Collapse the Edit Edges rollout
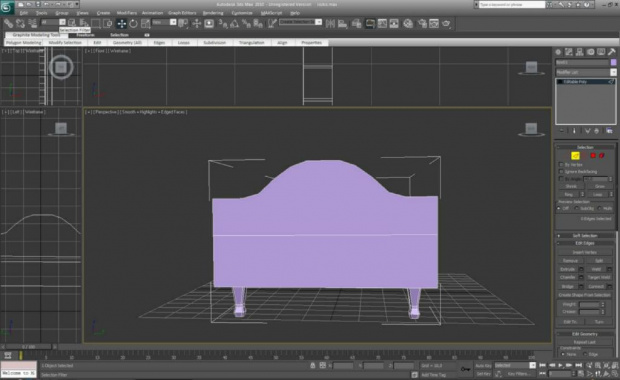Screen dimensions: 620x380 click(x=585, y=243)
